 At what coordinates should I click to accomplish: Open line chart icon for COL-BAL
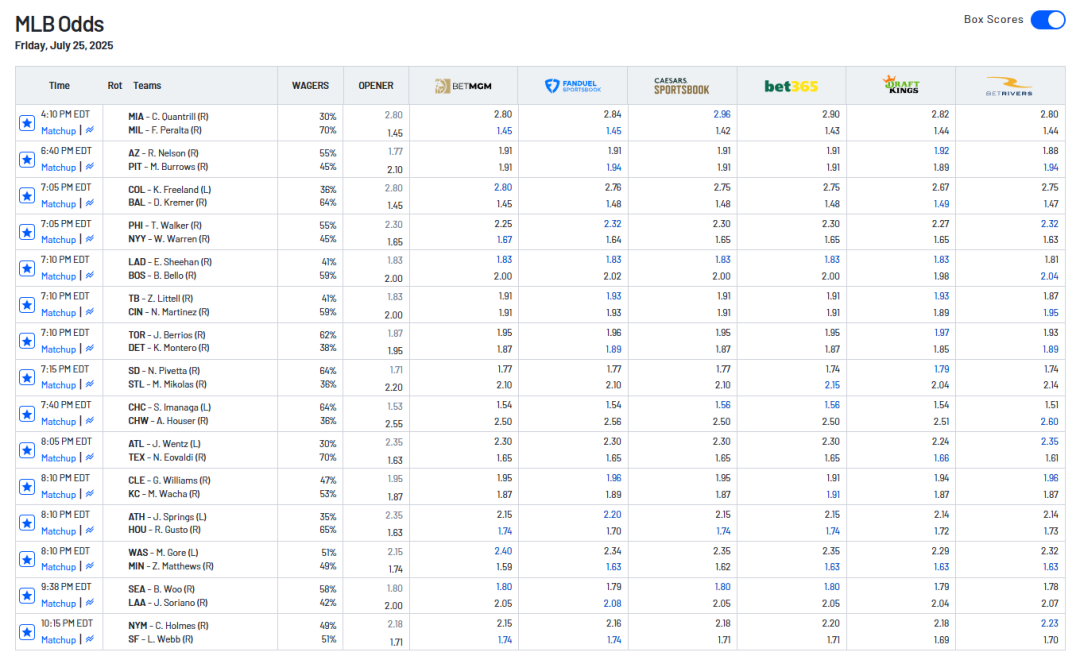pyautogui.click(x=90, y=203)
